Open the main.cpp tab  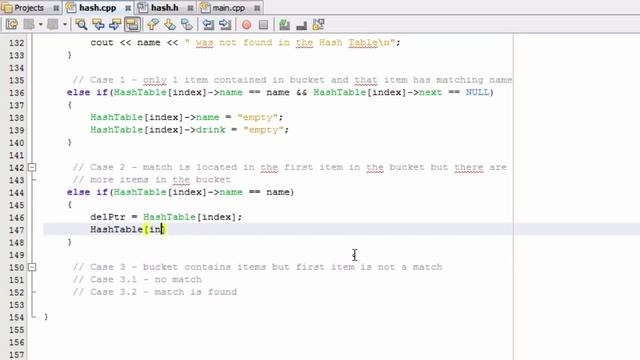coord(229,8)
